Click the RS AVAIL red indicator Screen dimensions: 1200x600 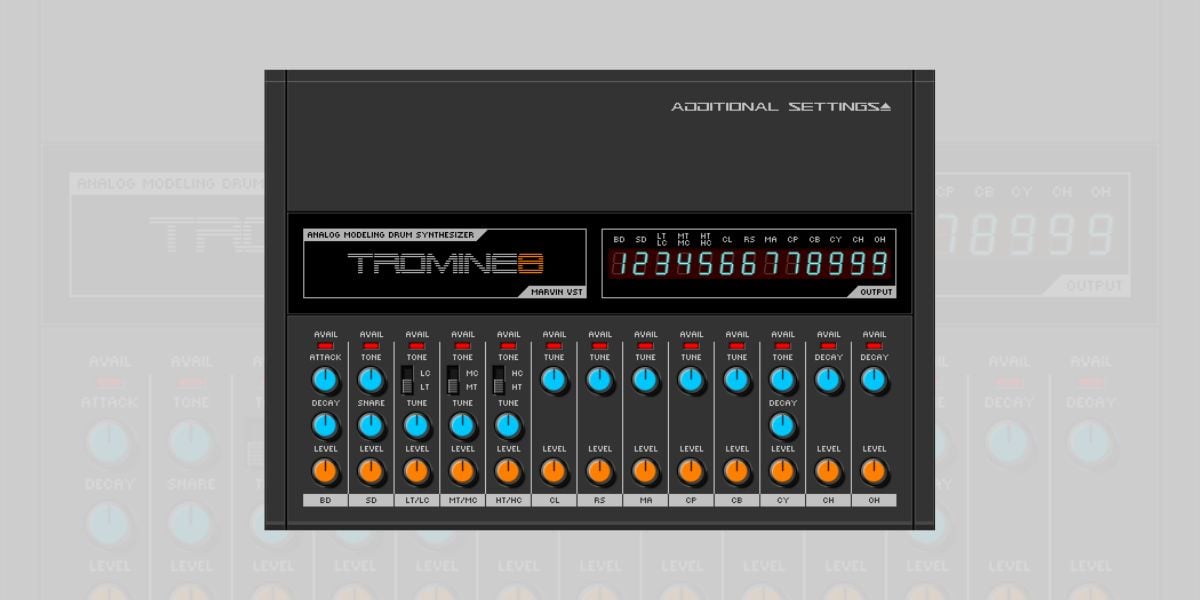(x=600, y=345)
